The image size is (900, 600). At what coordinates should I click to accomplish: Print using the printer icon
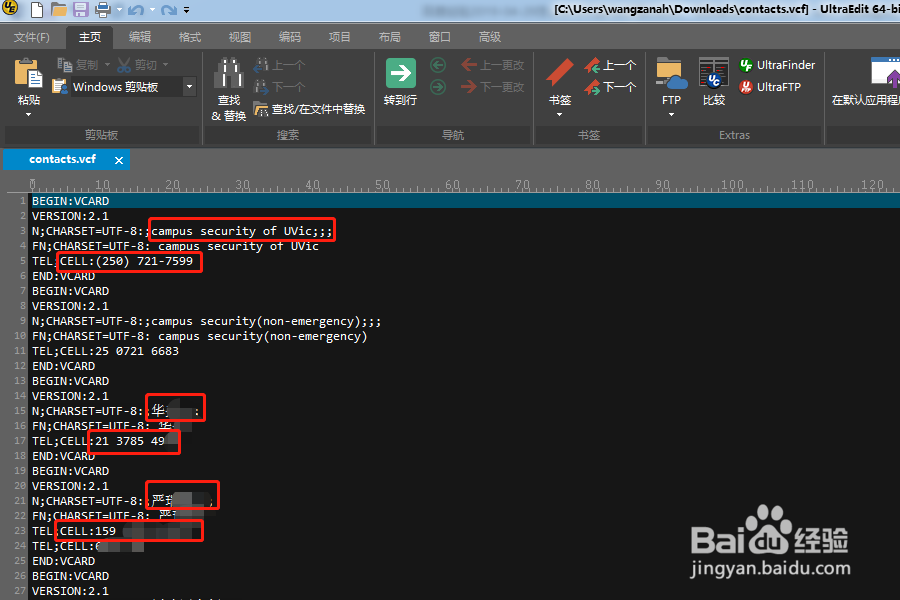103,9
